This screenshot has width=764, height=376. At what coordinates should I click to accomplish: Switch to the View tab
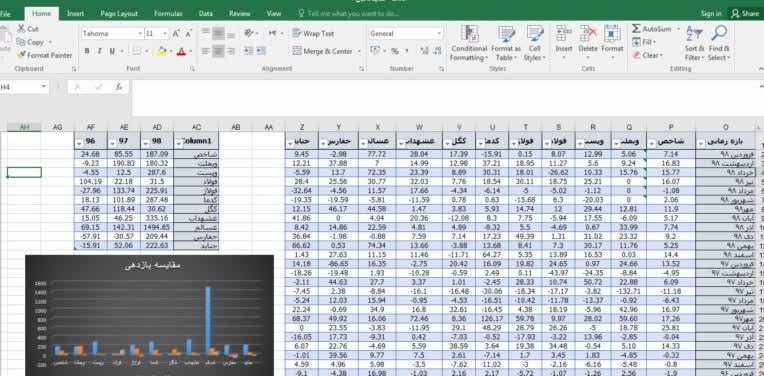coord(274,14)
